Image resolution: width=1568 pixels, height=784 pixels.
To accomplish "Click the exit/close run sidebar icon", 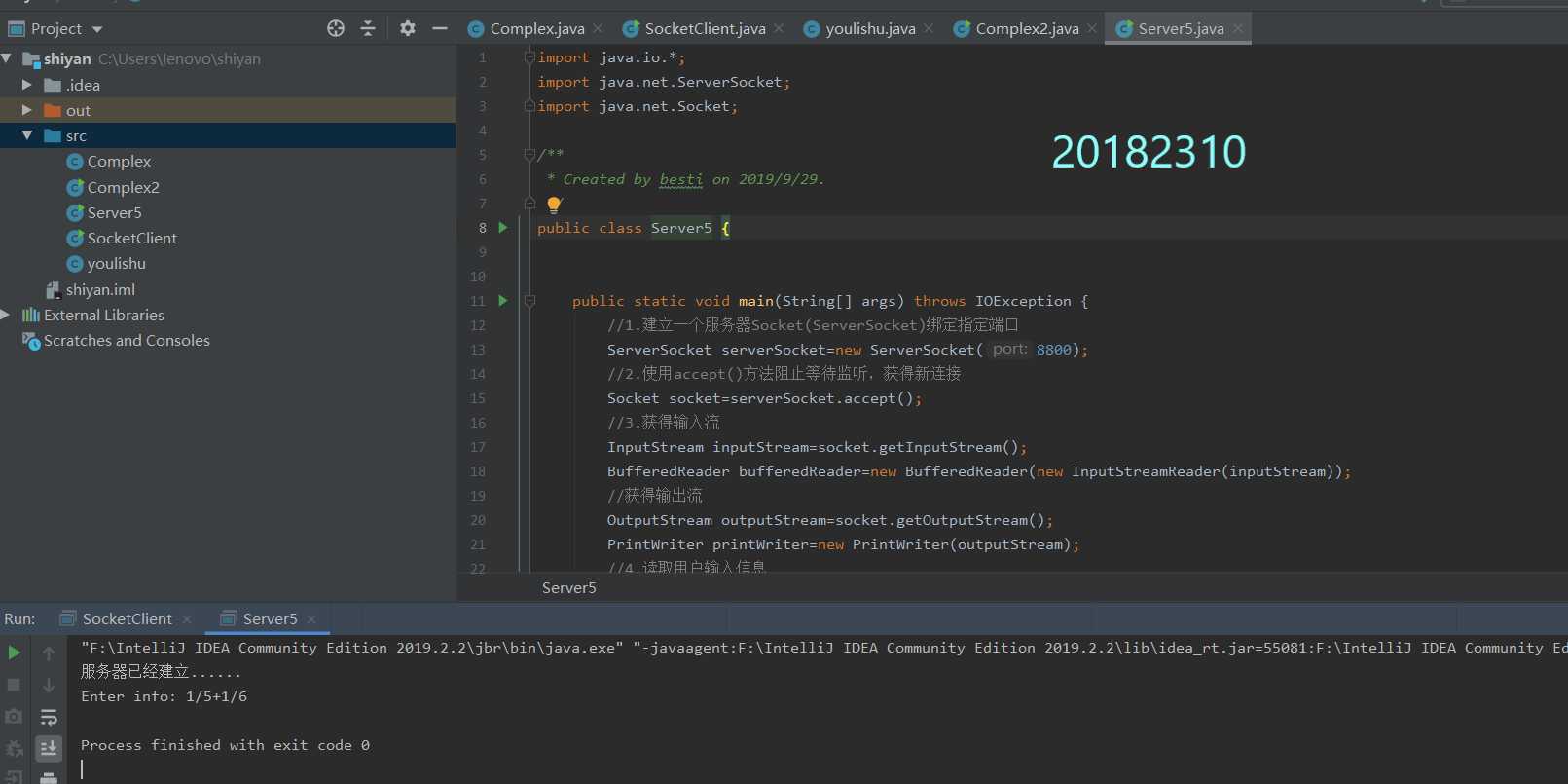I will click(14, 777).
